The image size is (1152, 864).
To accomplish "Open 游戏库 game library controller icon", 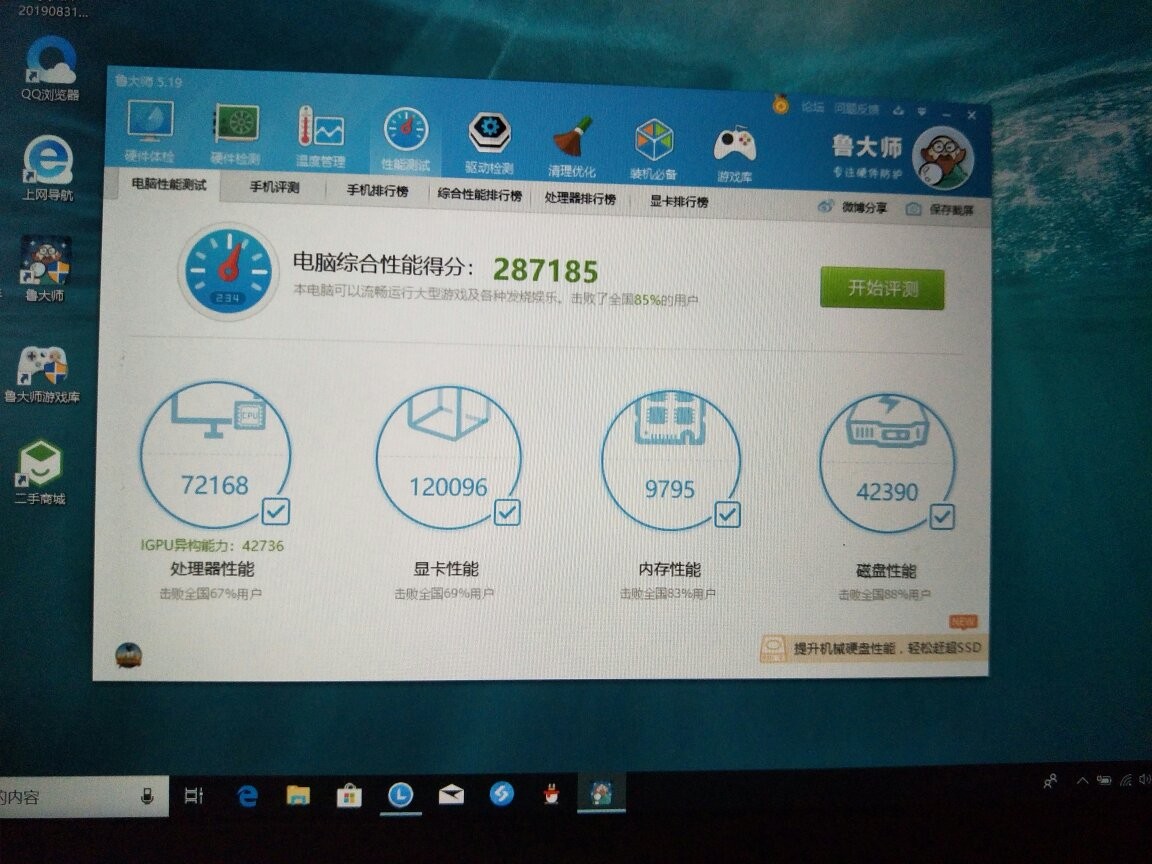I will 734,152.
